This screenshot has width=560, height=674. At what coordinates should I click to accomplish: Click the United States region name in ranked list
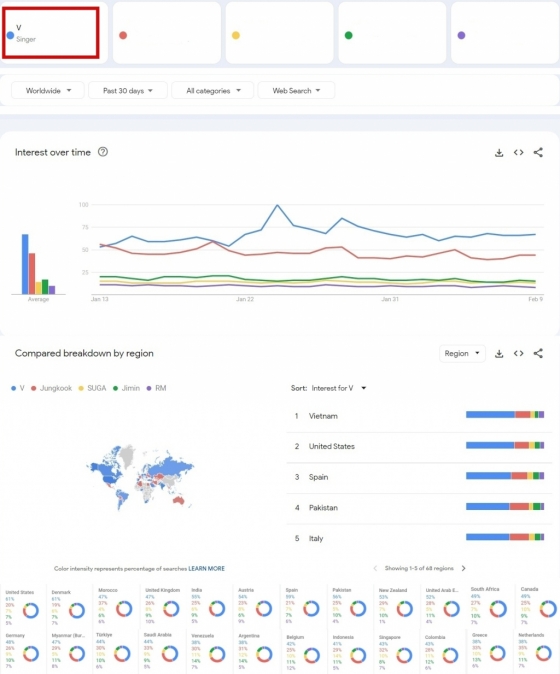coord(332,447)
